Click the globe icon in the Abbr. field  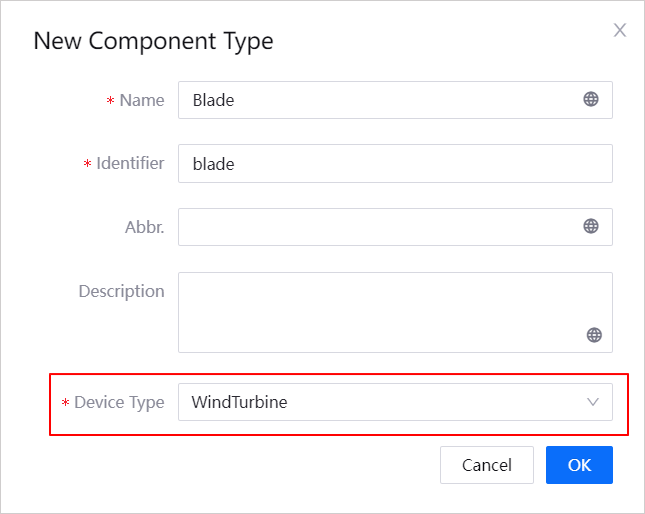point(591,226)
